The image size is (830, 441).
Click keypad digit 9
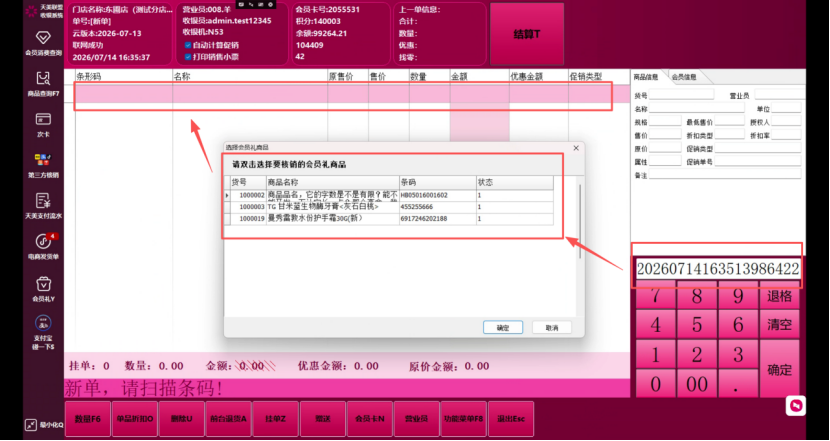[738, 296]
